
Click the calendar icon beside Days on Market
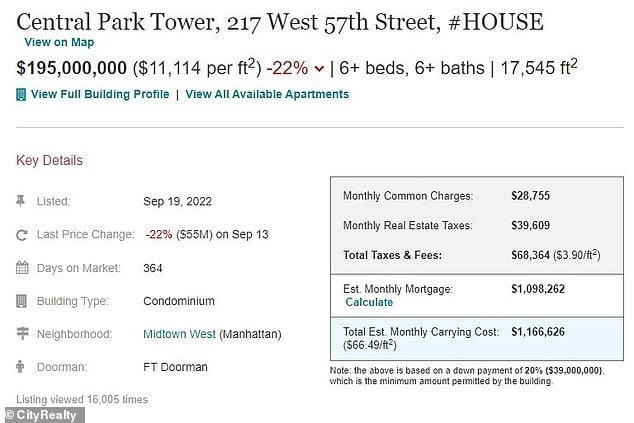click(21, 268)
